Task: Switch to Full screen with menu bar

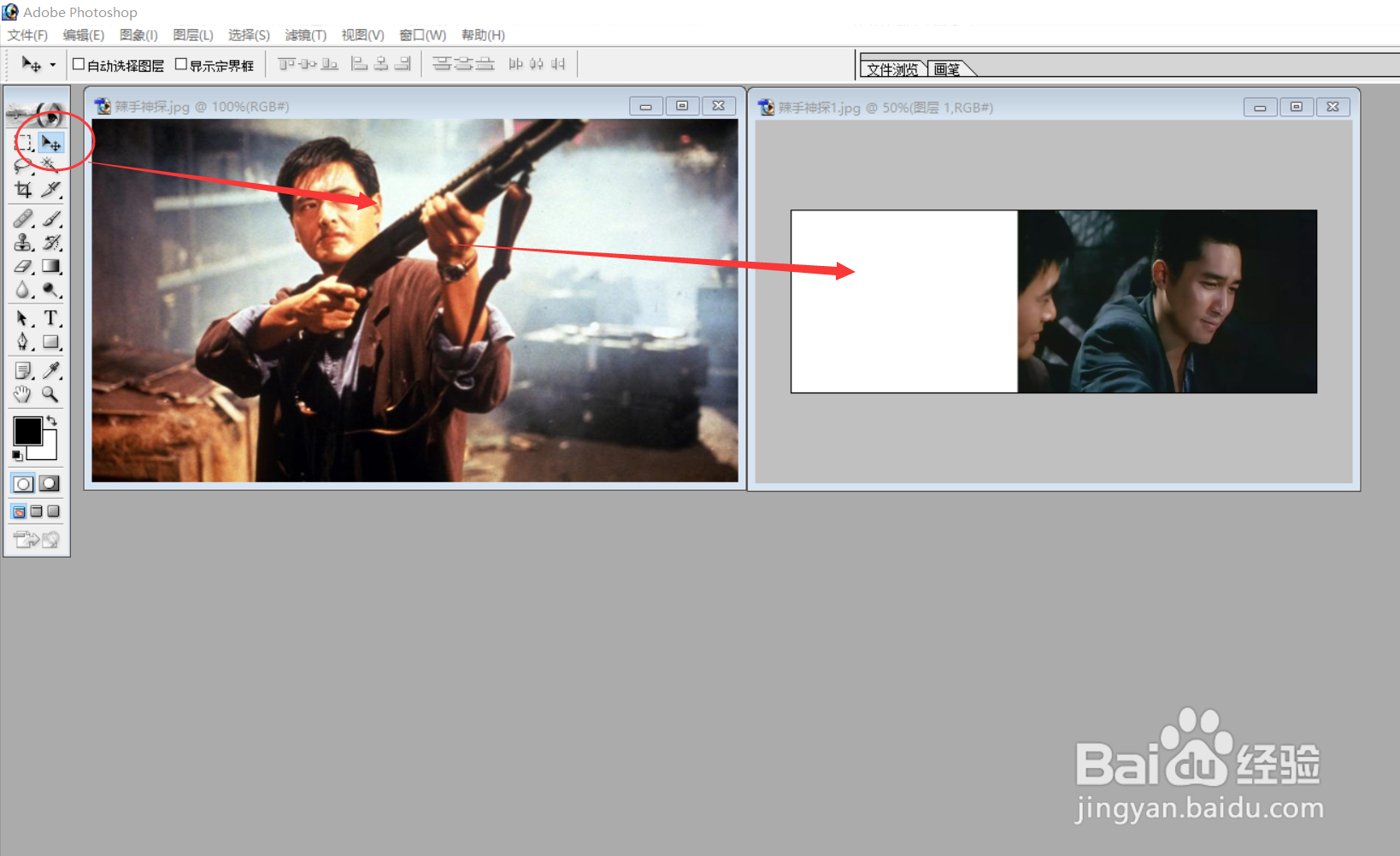Action: tap(36, 511)
